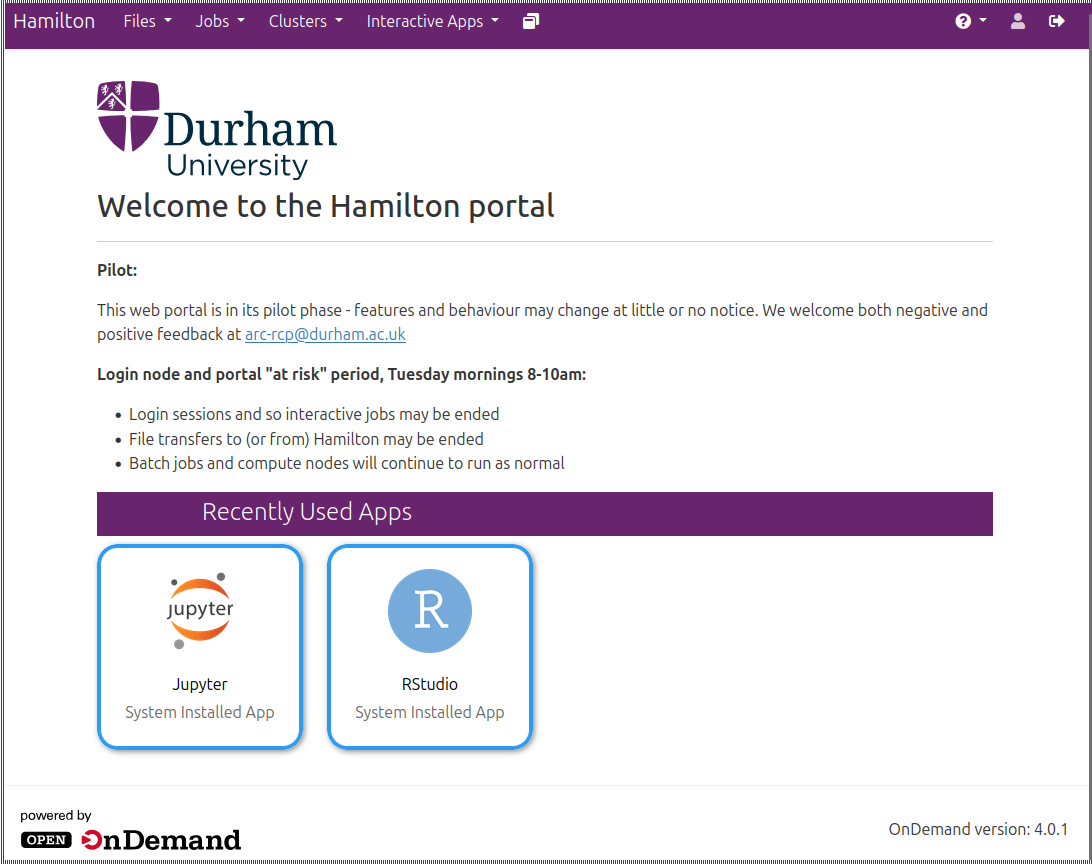Click 'File transfers to (or from) Hamilton' bullet
Image resolution: width=1092 pixels, height=864 pixels.
pos(306,439)
